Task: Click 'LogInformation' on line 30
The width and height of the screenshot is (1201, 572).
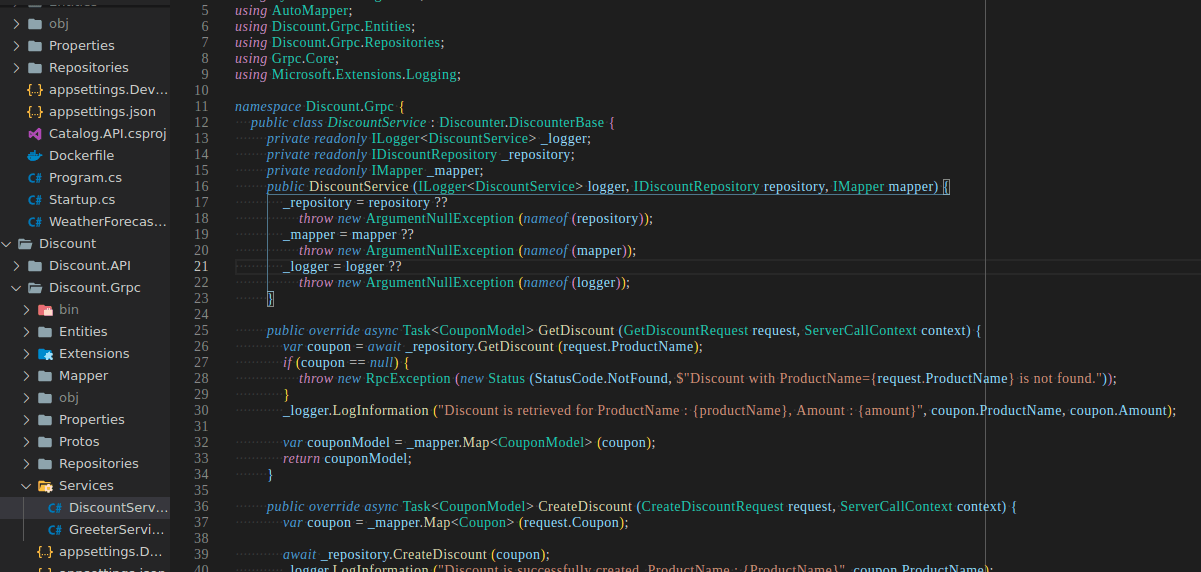Action: (381, 410)
